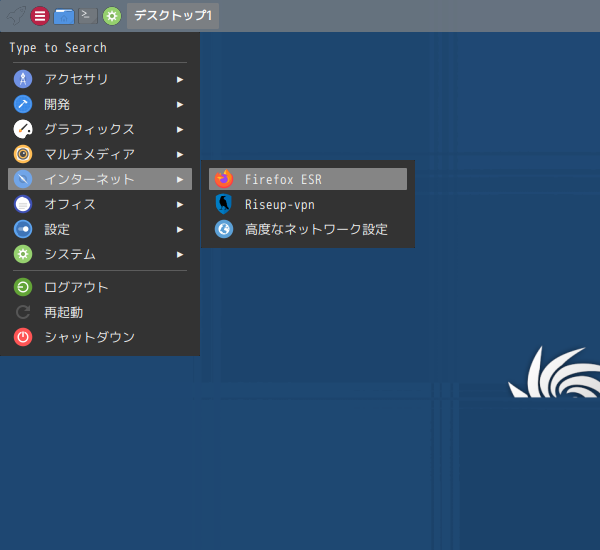Expand the グラフィックス submenu arrow
This screenshot has width=600, height=550.
coord(180,130)
